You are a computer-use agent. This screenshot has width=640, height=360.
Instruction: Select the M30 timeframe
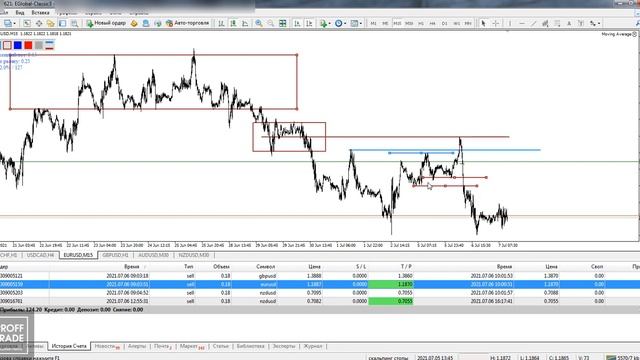click(x=409, y=23)
